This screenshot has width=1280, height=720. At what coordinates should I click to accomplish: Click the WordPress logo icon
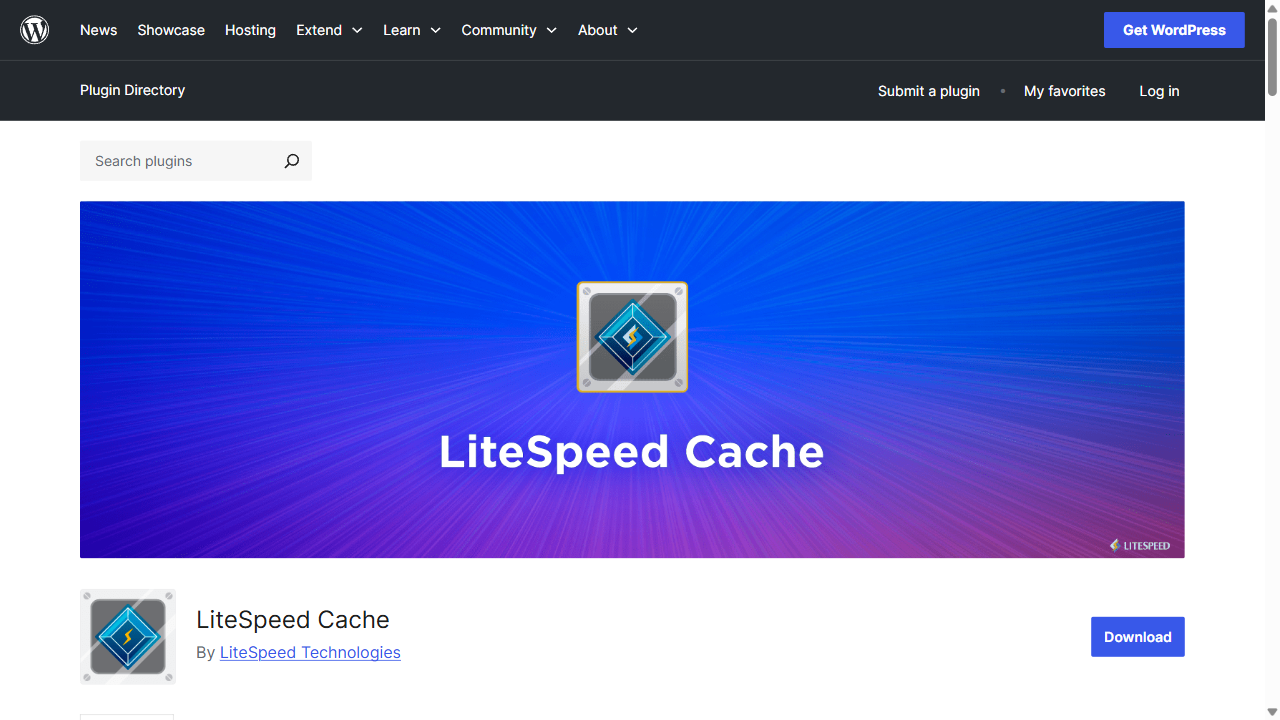pyautogui.click(x=34, y=29)
